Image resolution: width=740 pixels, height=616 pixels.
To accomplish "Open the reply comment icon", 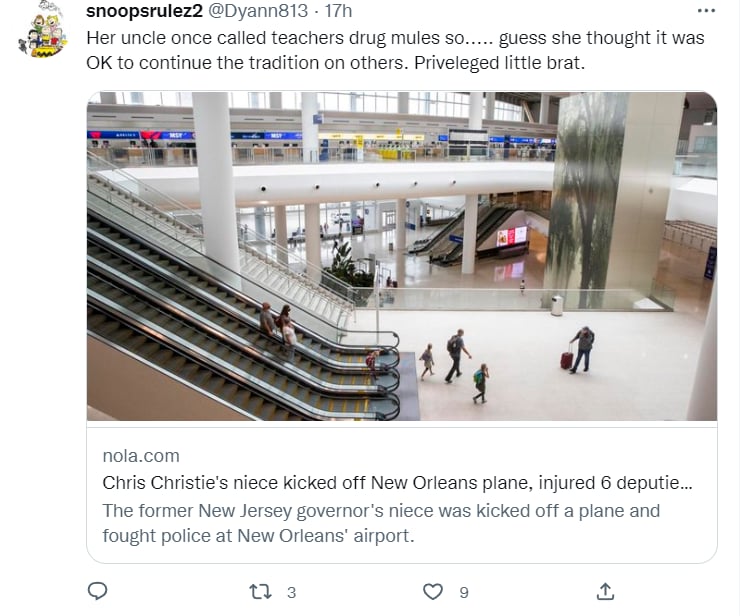I will pyautogui.click(x=98, y=591).
